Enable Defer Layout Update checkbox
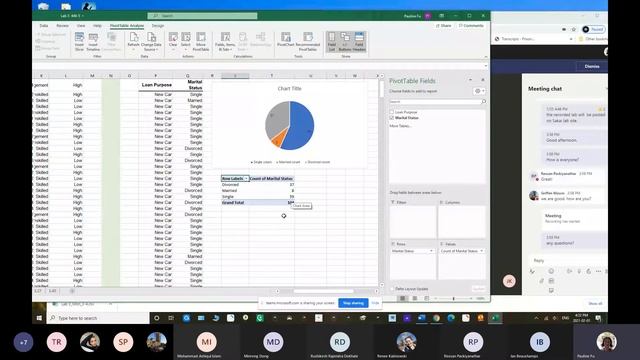This screenshot has height=360, width=640. [392, 289]
